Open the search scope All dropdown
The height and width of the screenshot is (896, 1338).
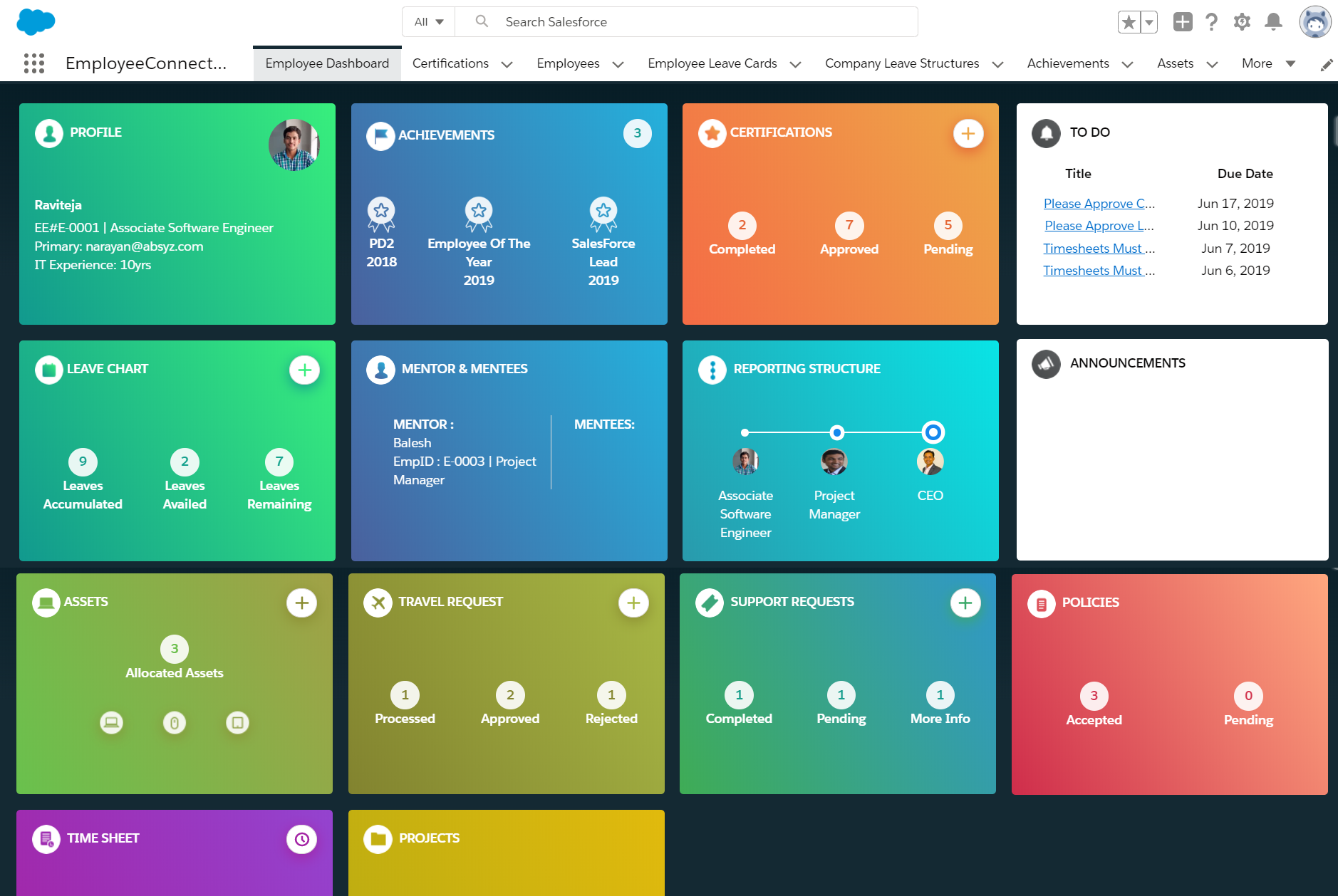(427, 21)
